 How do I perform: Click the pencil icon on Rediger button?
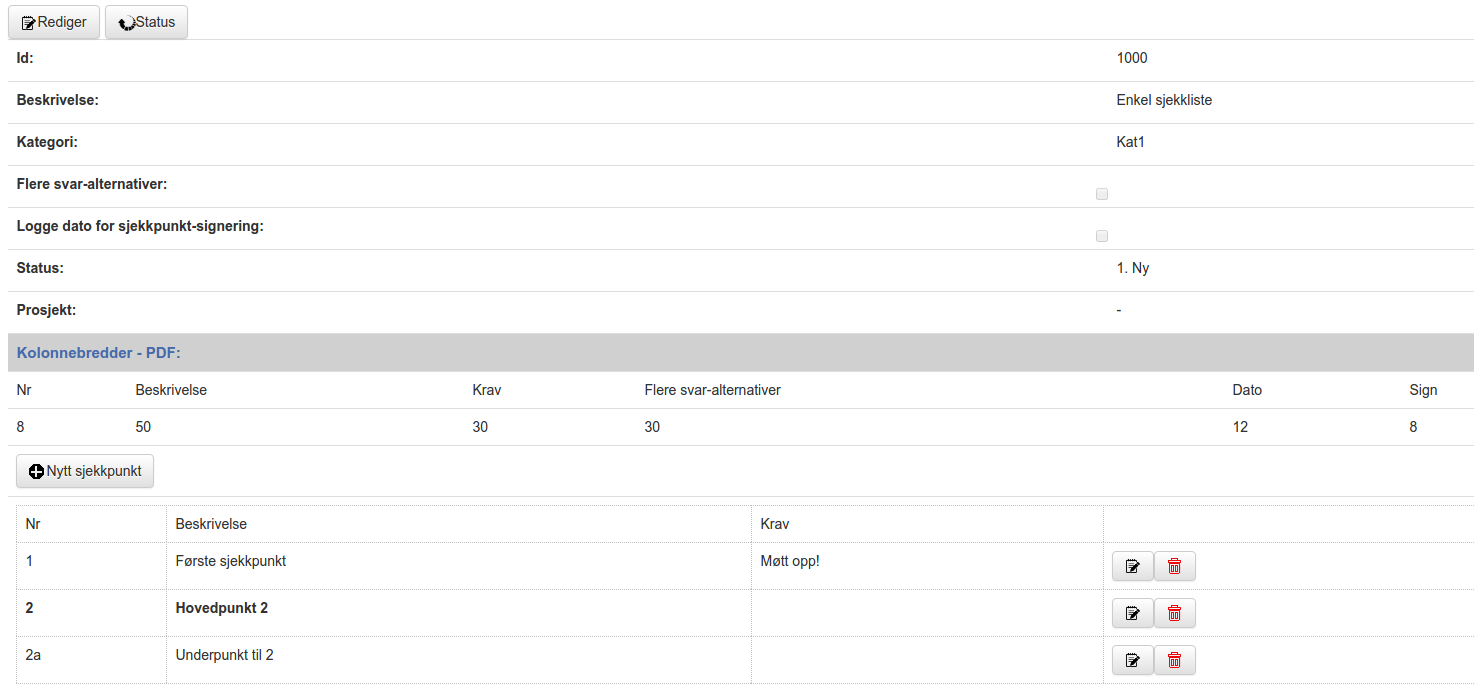(x=29, y=23)
